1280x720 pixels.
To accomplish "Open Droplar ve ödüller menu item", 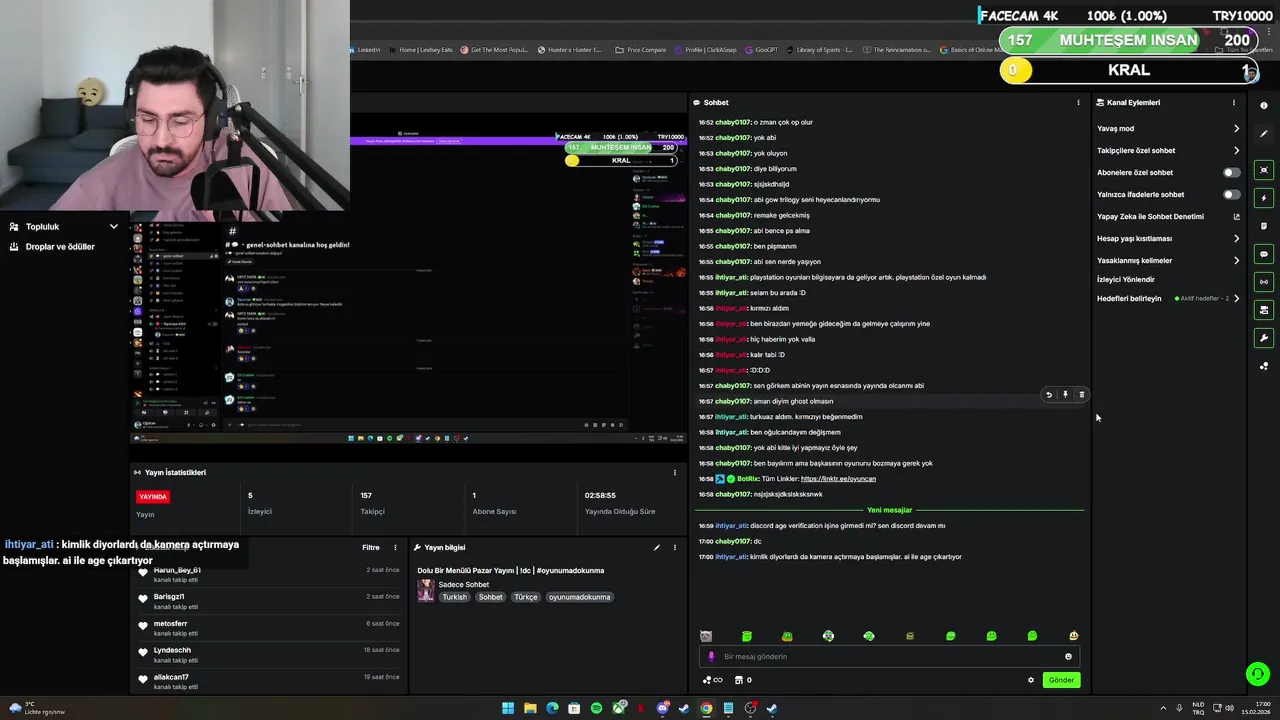I will (x=60, y=247).
